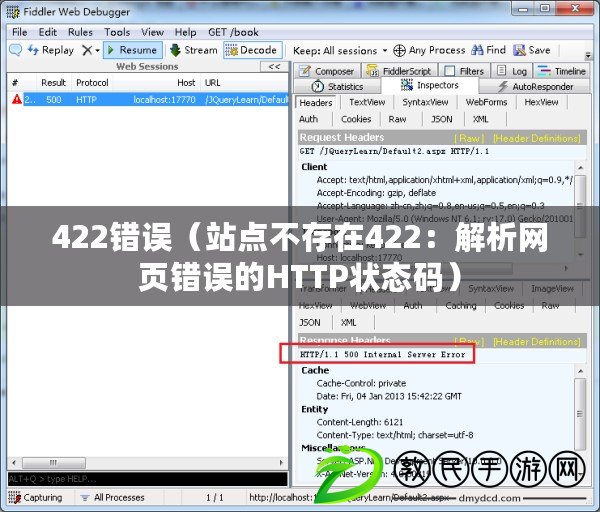This screenshot has width=600, height=512.
Task: Switch to the Timeline tab
Action: (562, 71)
